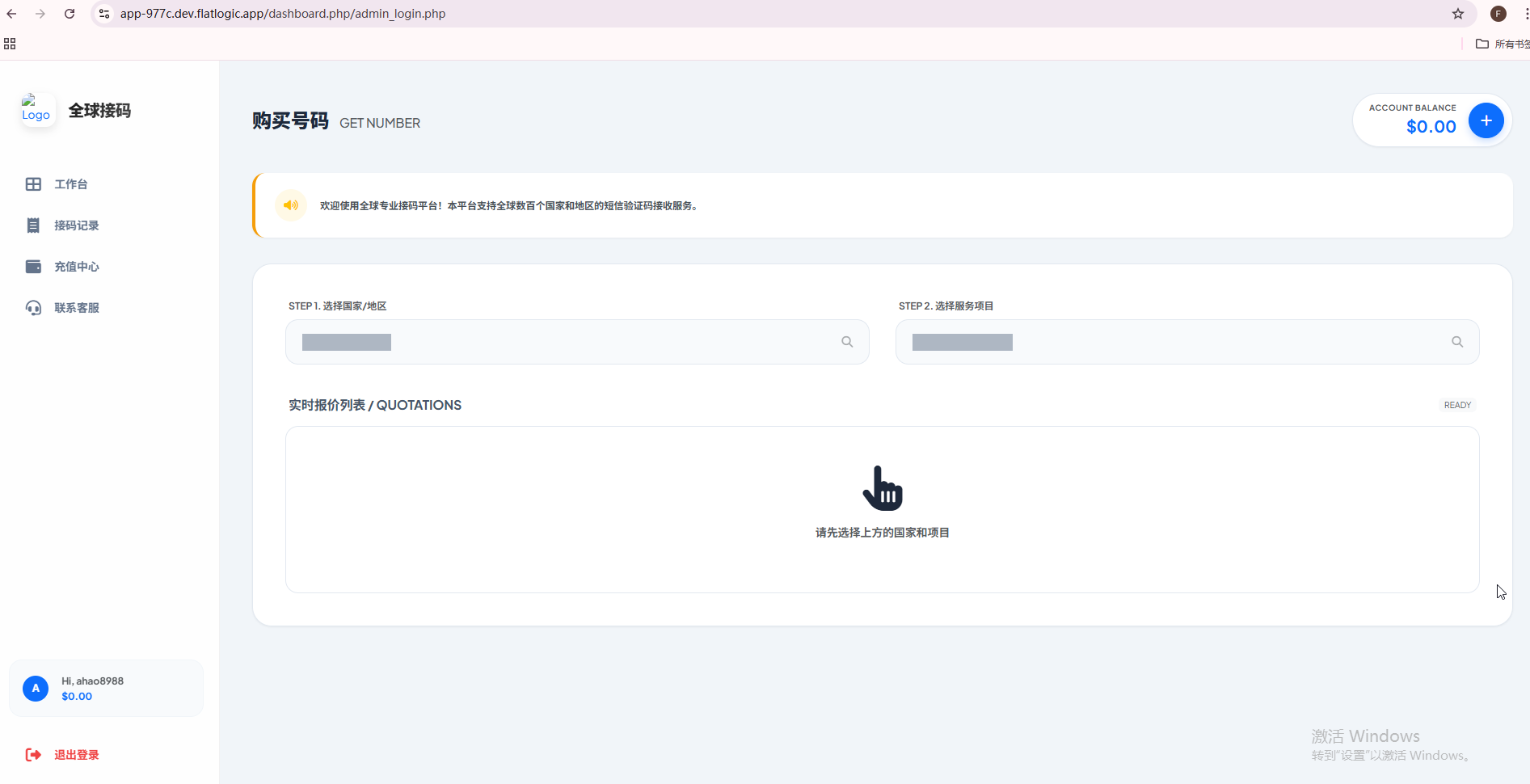
Task: Click the user avatar A circle
Action: coord(36,689)
